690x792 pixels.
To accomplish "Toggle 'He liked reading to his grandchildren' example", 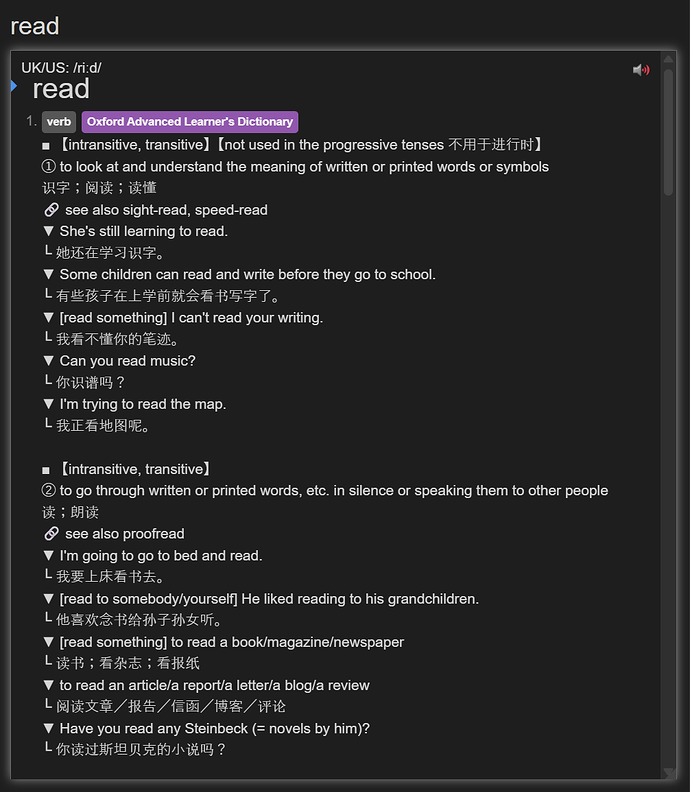I will (x=48, y=599).
